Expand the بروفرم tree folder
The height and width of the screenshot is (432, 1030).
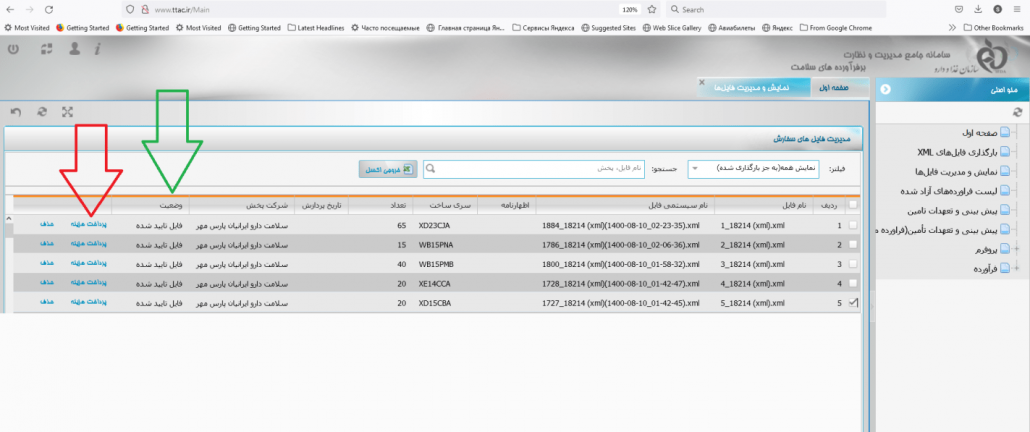[1017, 249]
